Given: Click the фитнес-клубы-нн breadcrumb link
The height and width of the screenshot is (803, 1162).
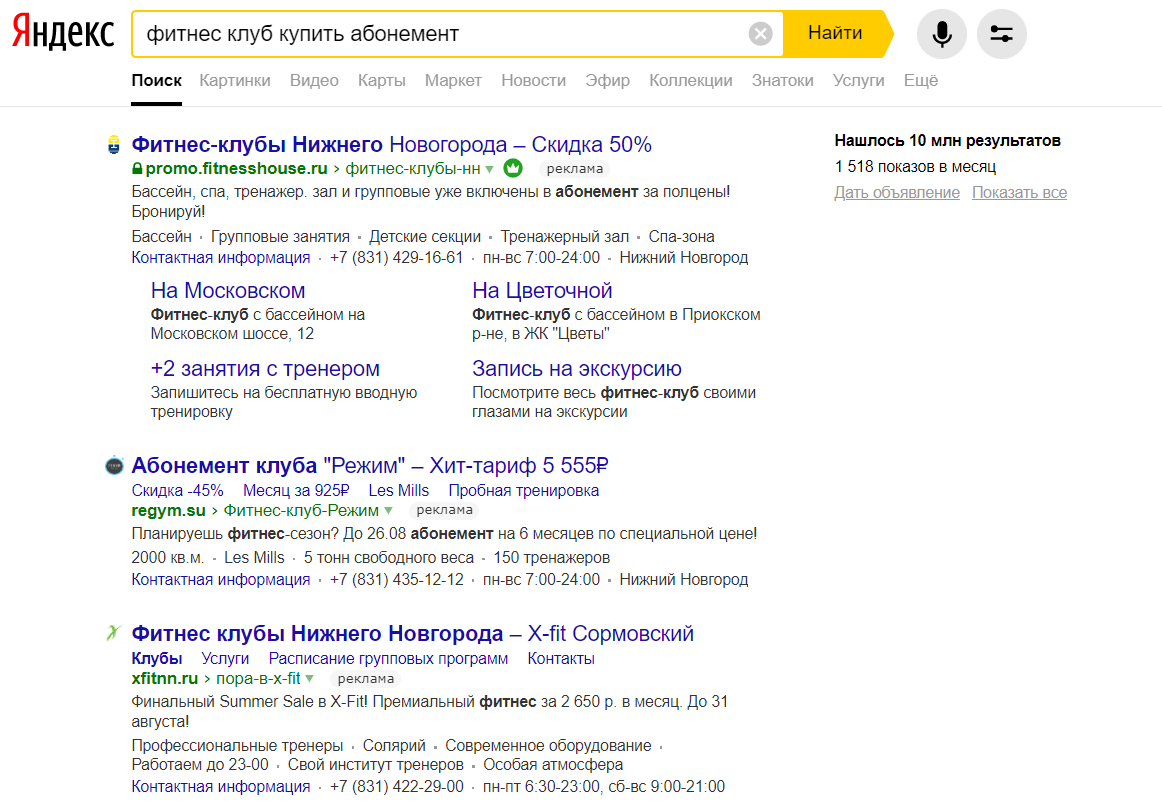Looking at the screenshot, I should click(413, 169).
